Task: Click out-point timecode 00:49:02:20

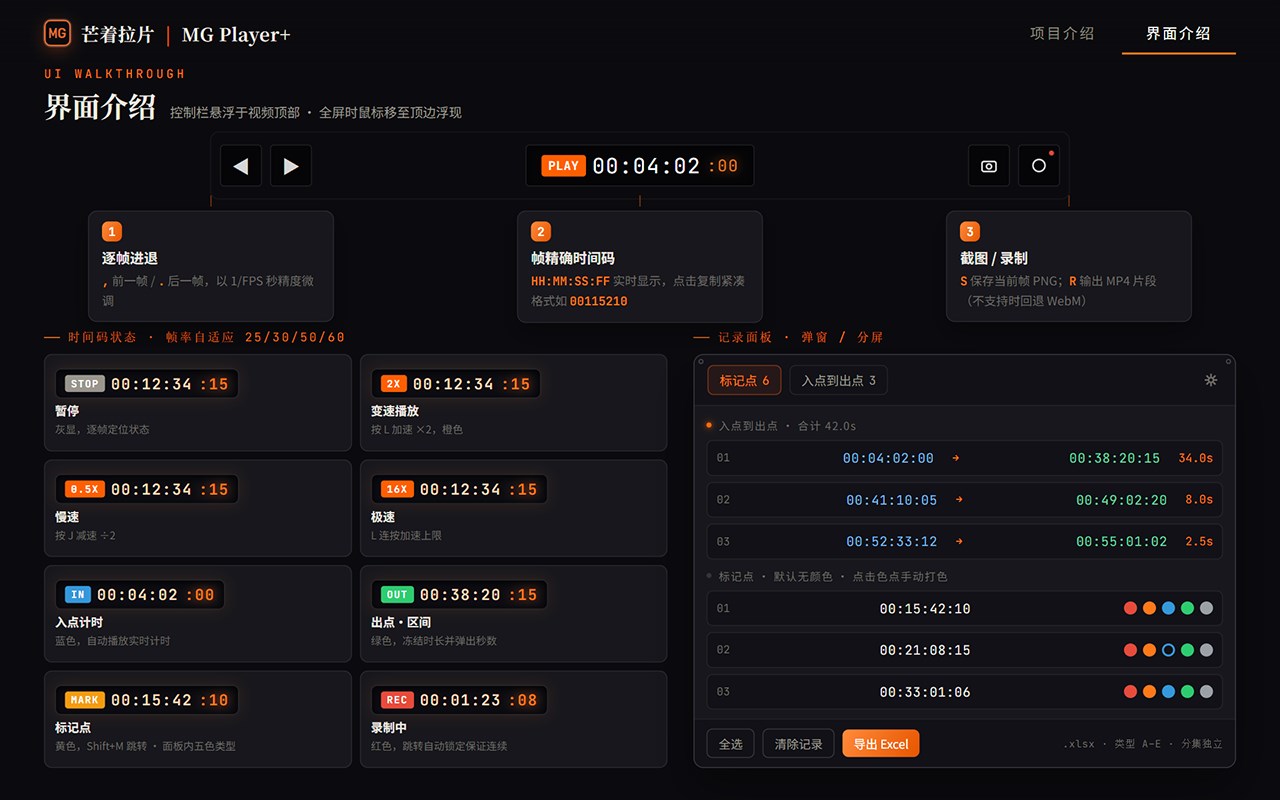Action: (x=1121, y=500)
